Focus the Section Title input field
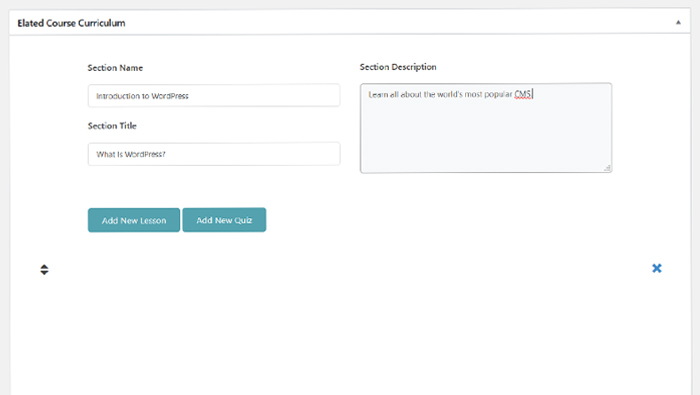 tap(214, 154)
